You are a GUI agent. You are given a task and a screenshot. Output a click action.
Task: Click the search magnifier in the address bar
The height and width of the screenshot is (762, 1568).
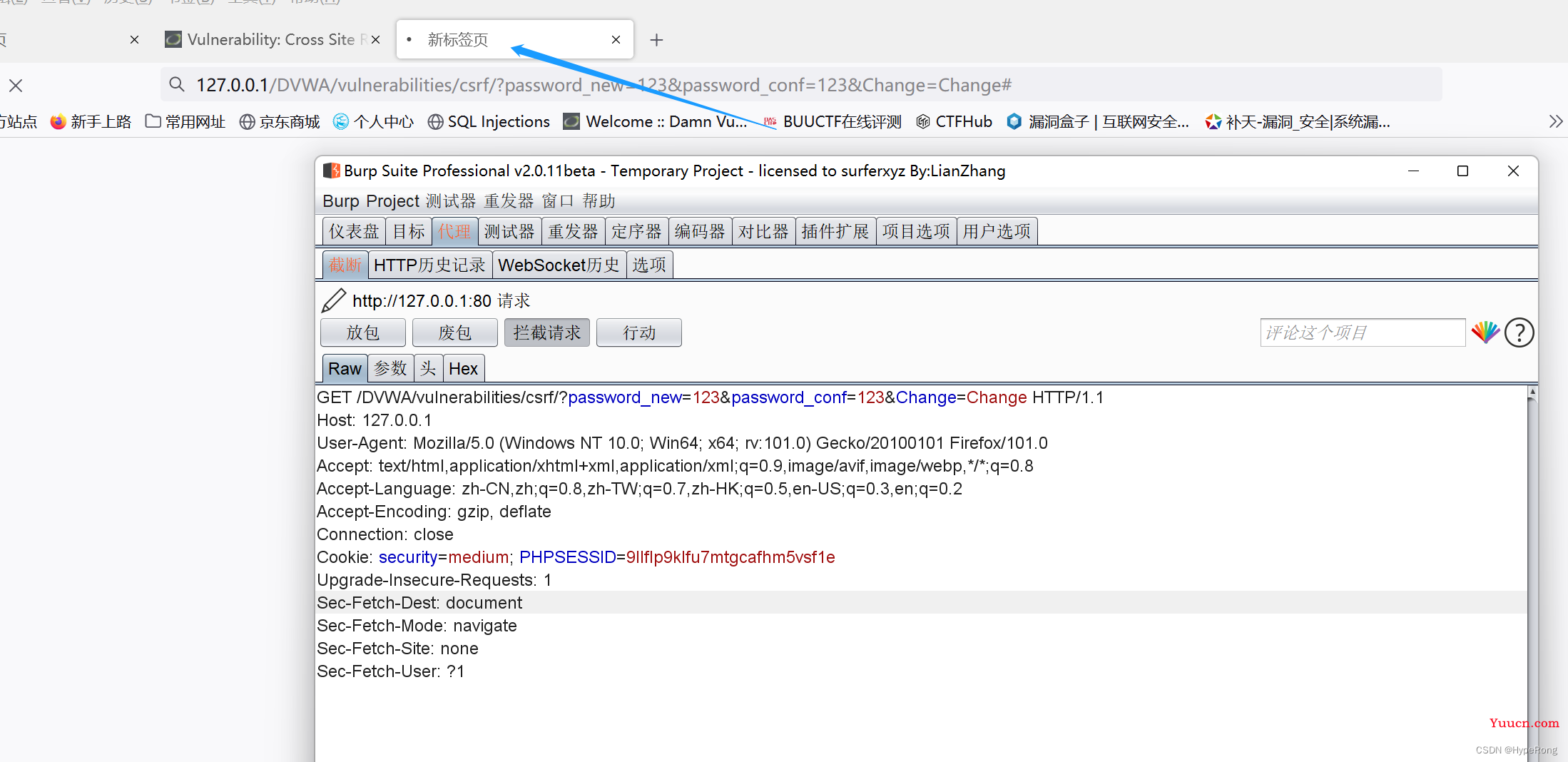[x=177, y=85]
